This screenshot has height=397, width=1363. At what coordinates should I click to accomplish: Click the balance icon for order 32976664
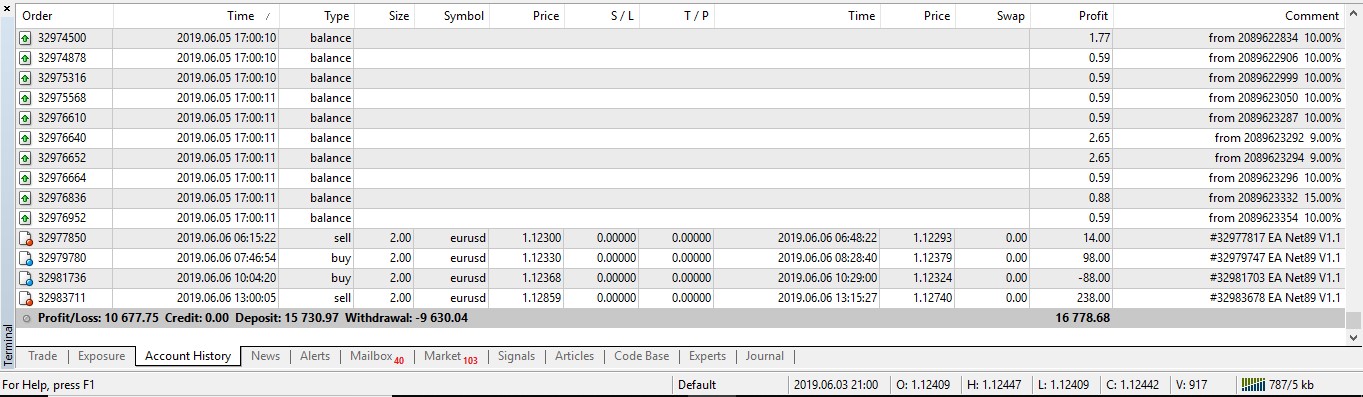(26, 178)
